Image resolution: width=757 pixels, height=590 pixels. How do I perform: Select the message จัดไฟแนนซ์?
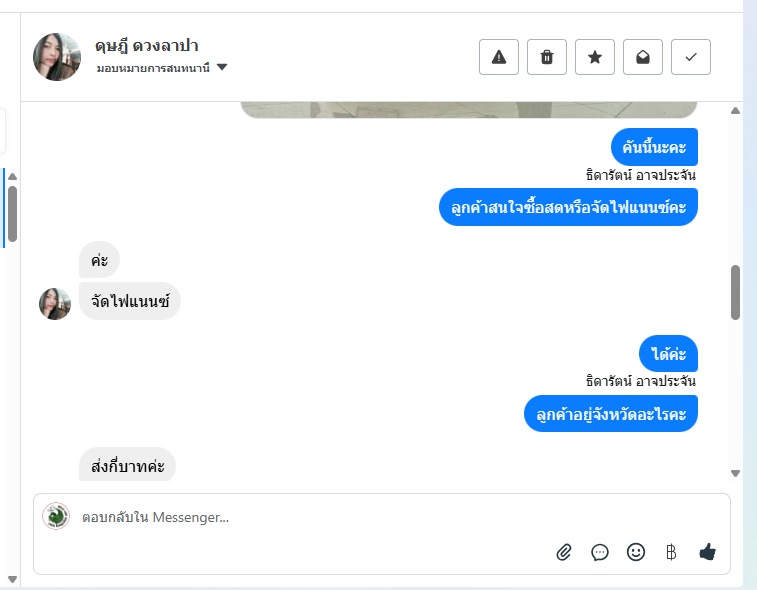130,301
